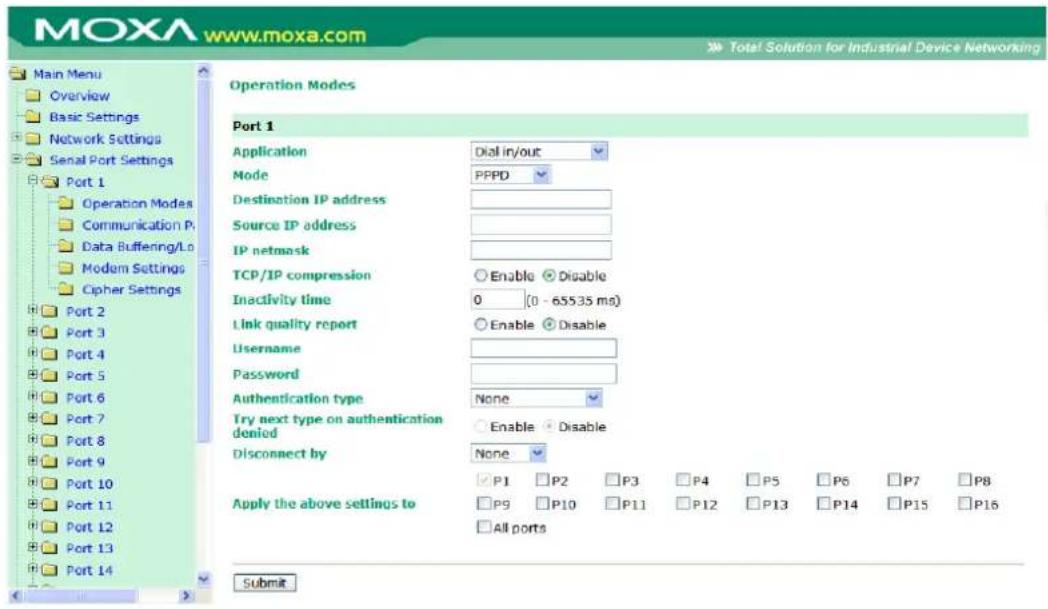Enable Link quality report radio button
This screenshot has width=1048, height=609.
pos(481,324)
